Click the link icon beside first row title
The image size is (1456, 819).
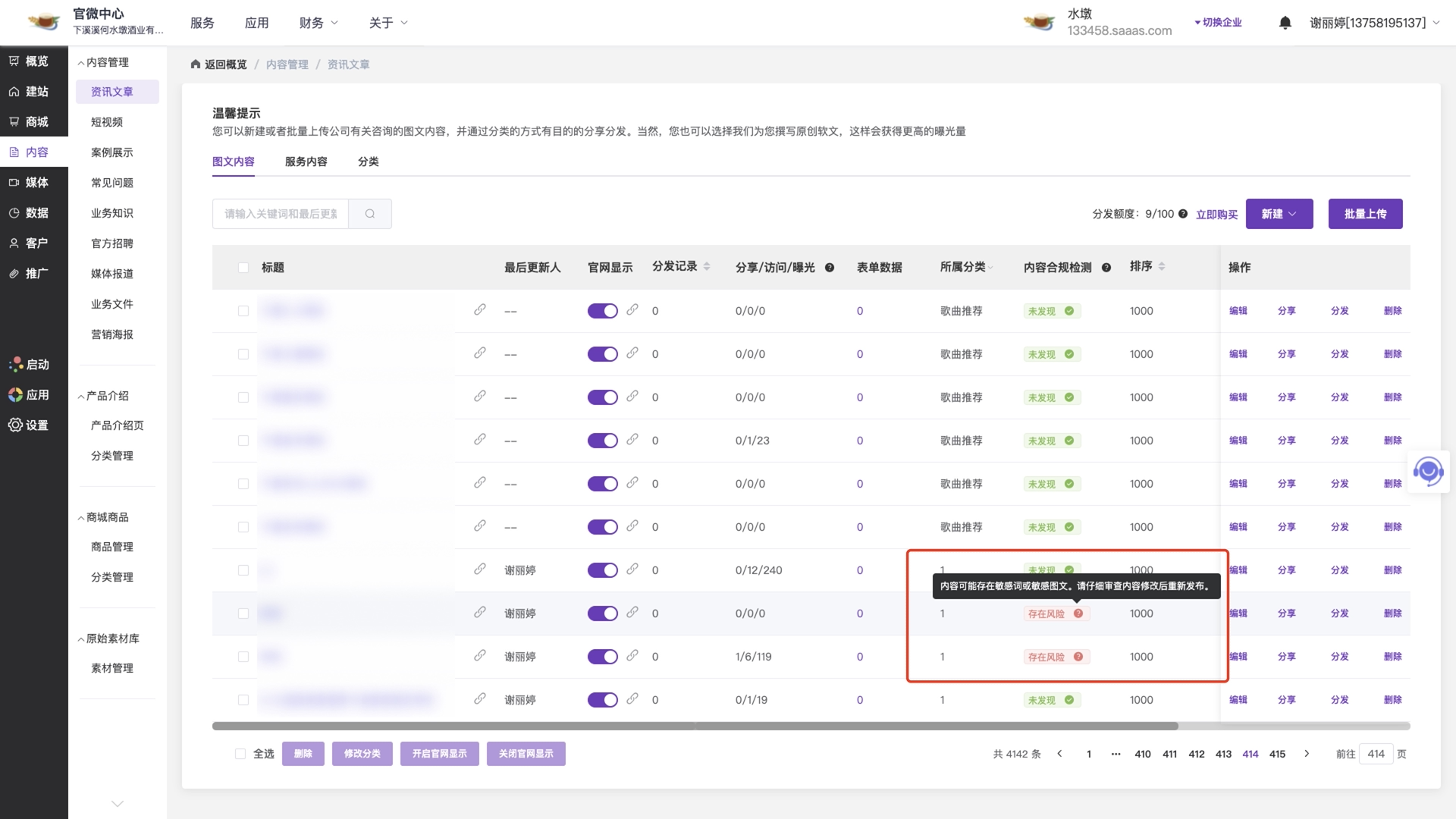pyautogui.click(x=480, y=310)
